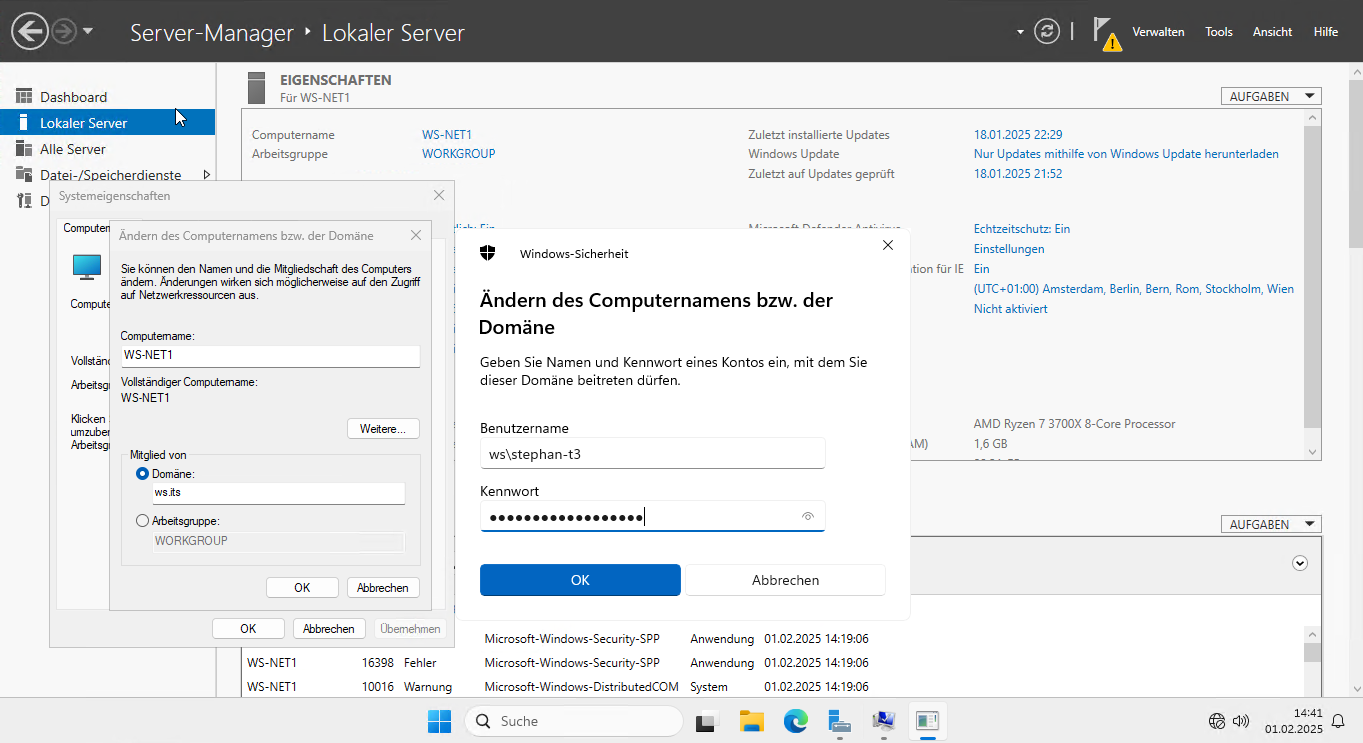
Task: Click the Weitere... button
Action: tap(383, 429)
